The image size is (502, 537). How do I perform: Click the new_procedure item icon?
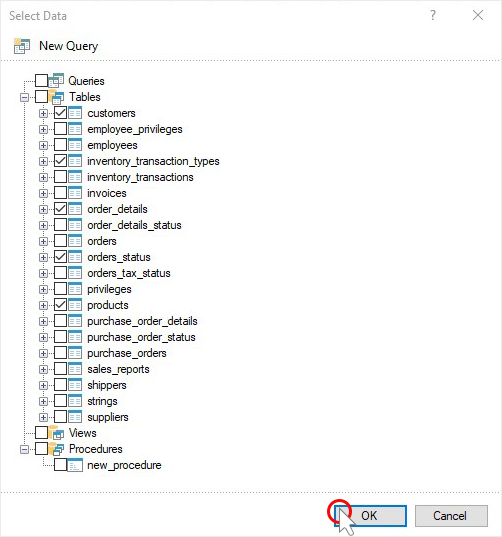[x=75, y=465]
